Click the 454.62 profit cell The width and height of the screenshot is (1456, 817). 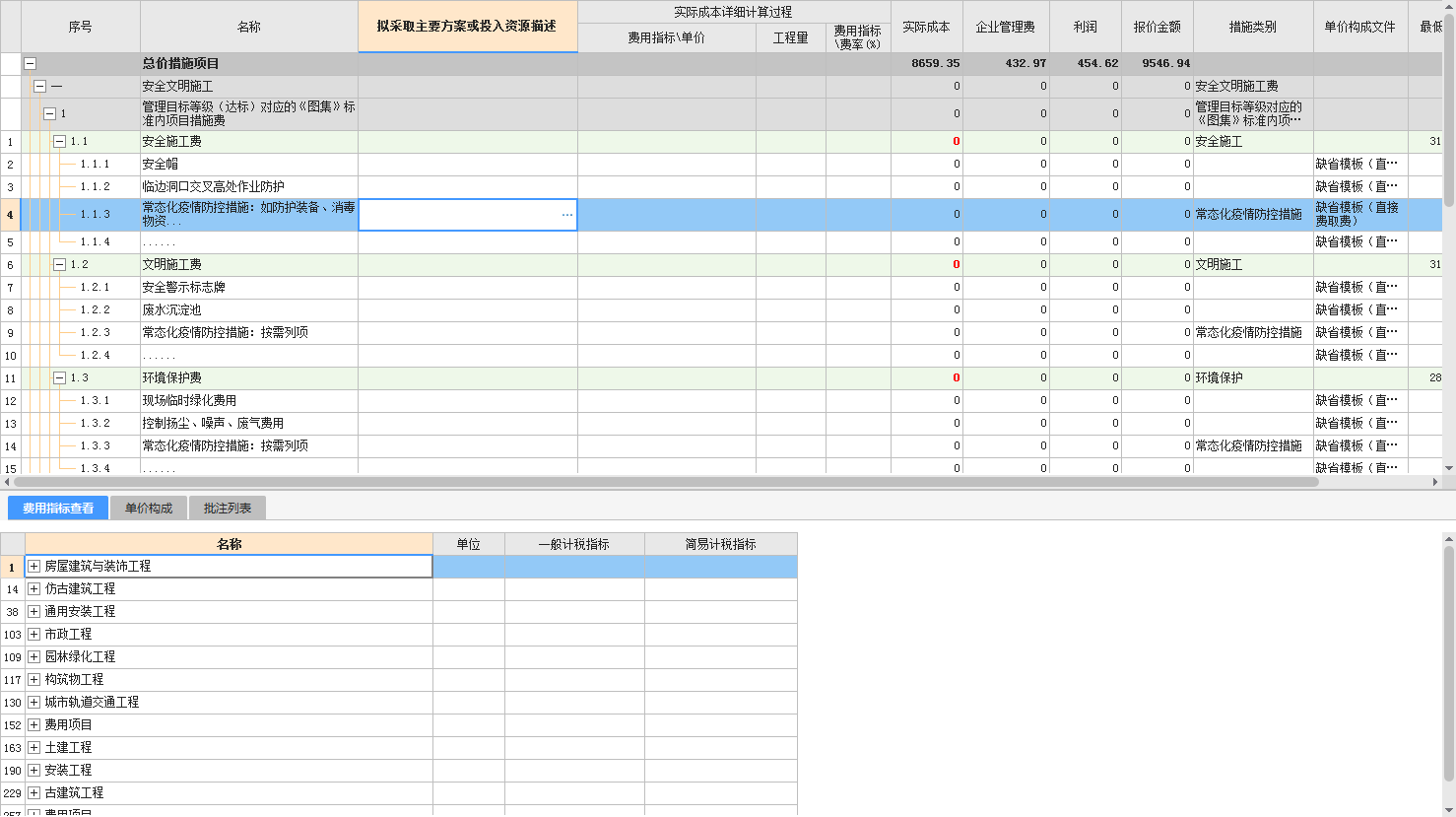[x=1086, y=64]
